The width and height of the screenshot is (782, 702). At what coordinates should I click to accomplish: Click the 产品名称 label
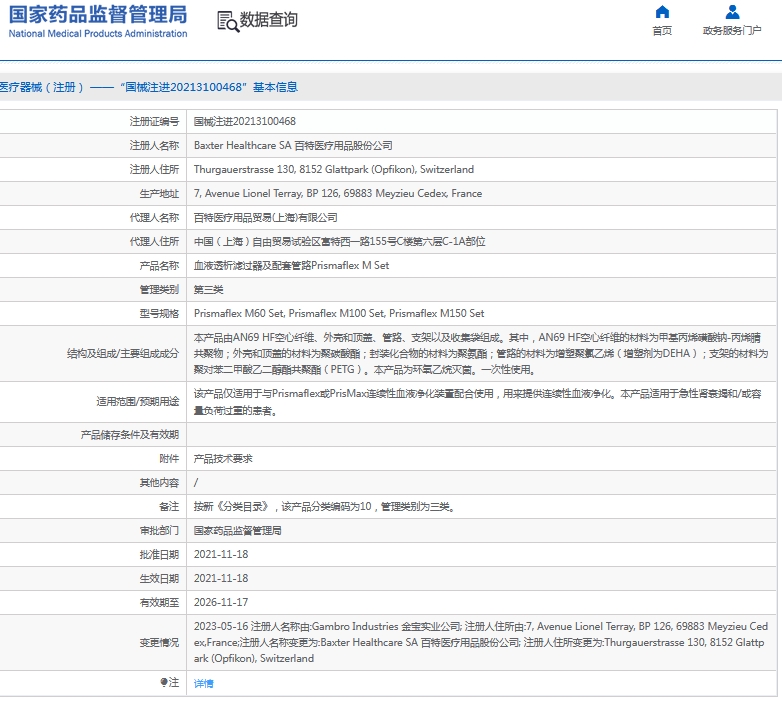click(159, 266)
